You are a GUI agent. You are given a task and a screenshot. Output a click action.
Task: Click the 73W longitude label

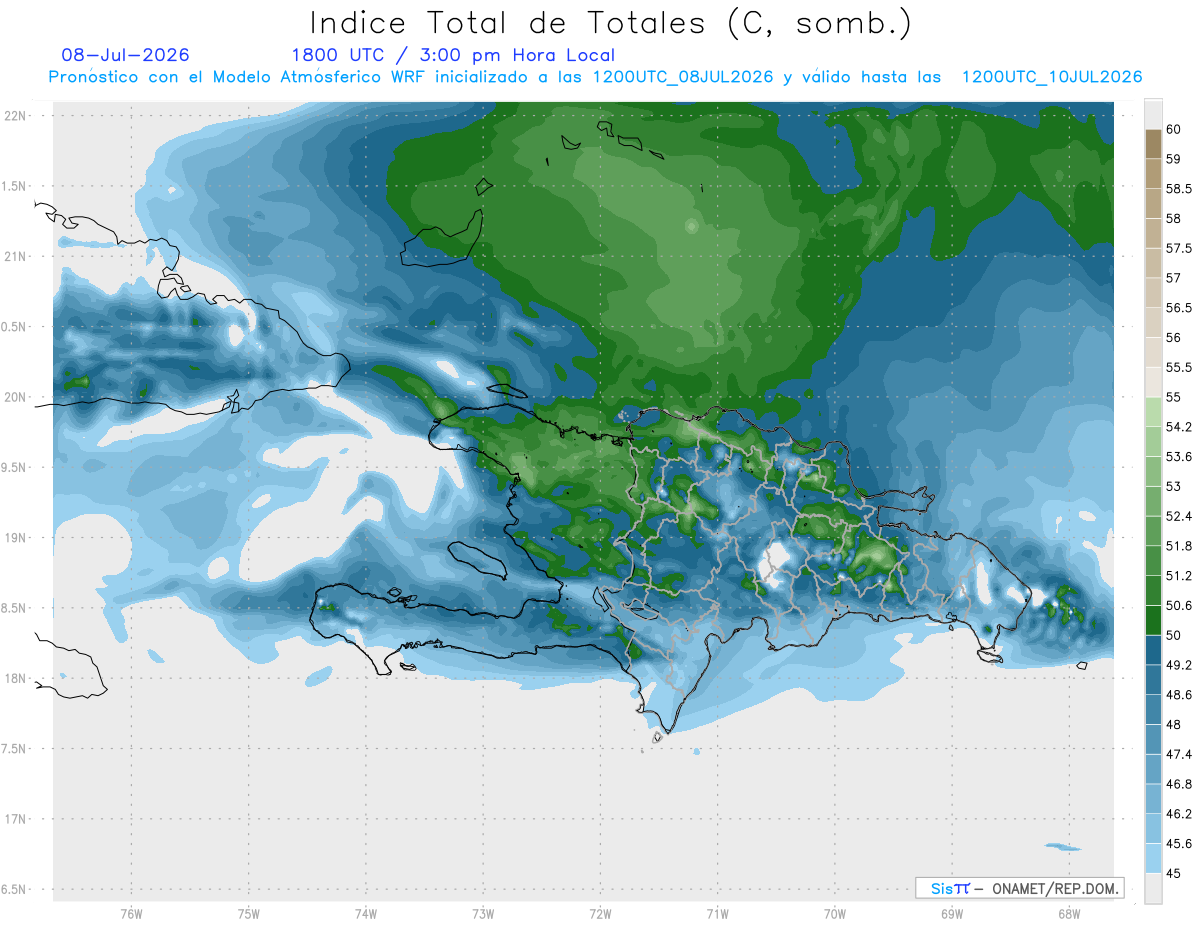(x=483, y=914)
